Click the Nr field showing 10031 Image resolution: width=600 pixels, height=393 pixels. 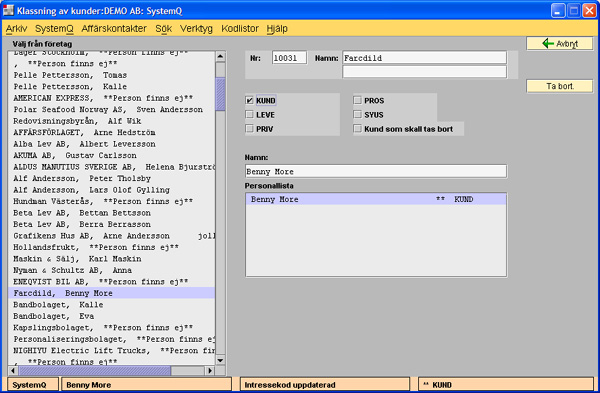[289, 58]
